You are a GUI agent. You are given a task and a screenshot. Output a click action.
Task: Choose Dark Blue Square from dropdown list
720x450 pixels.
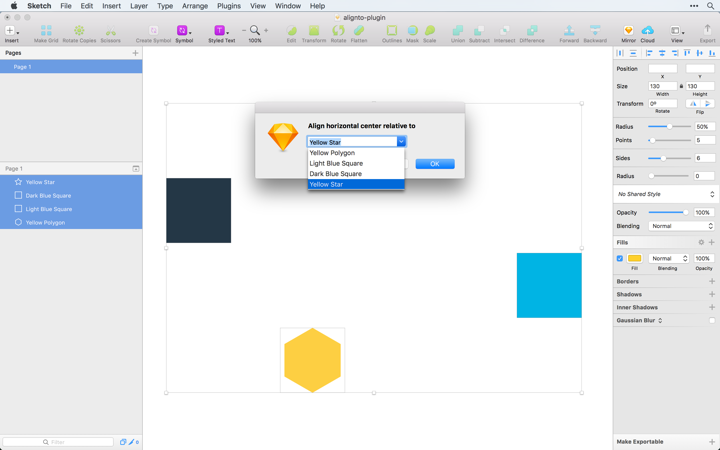pos(356,174)
